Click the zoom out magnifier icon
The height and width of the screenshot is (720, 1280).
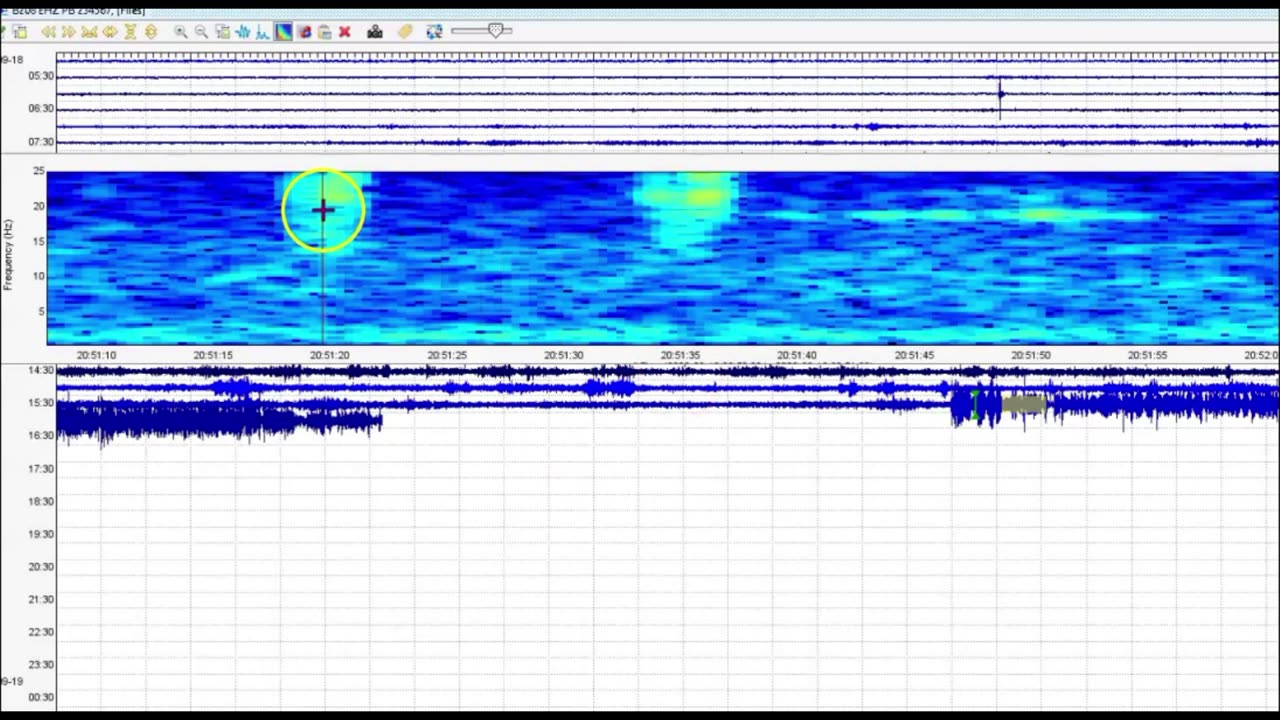tap(201, 32)
